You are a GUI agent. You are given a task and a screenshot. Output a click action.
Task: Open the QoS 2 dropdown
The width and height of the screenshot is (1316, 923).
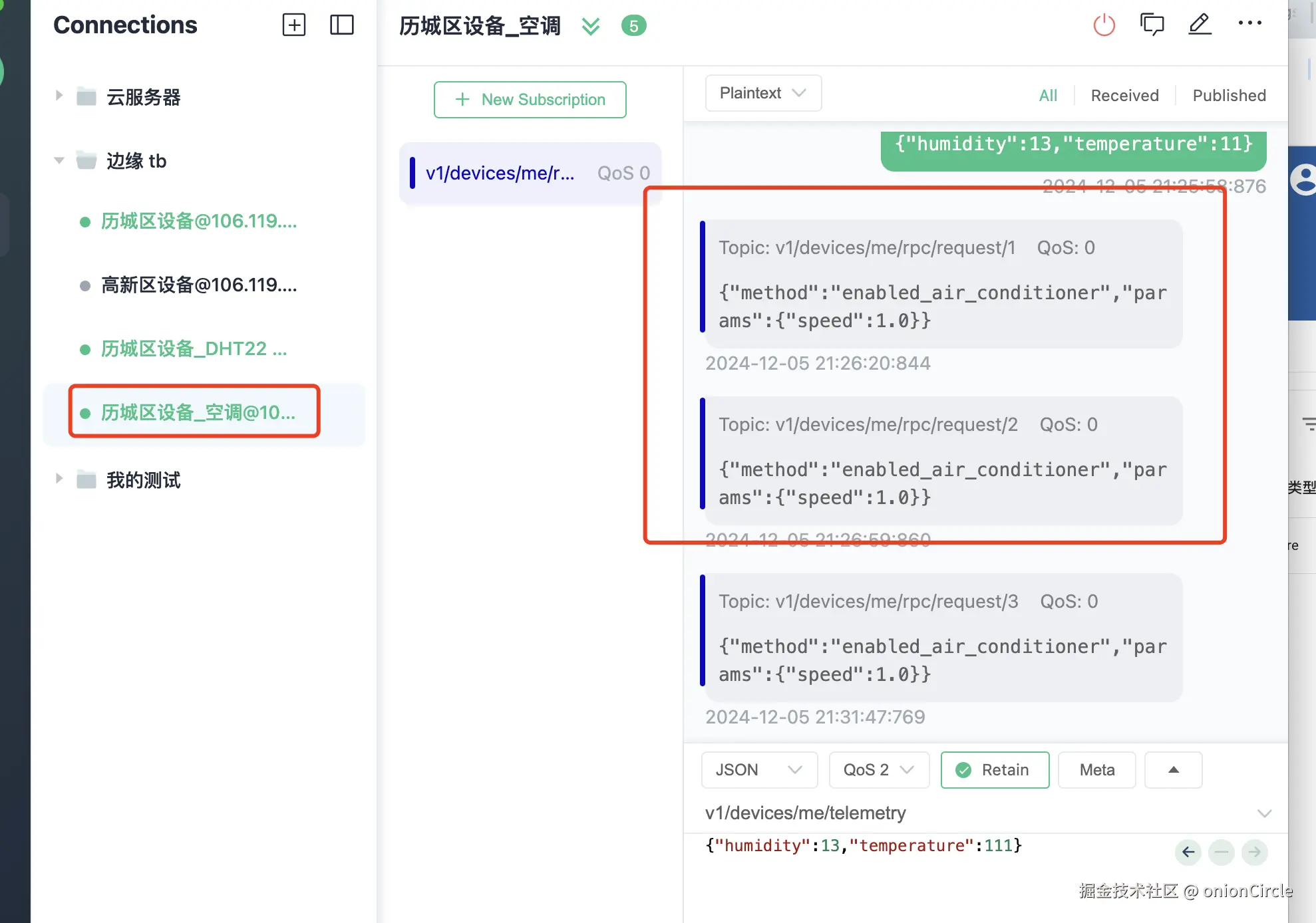[878, 770]
